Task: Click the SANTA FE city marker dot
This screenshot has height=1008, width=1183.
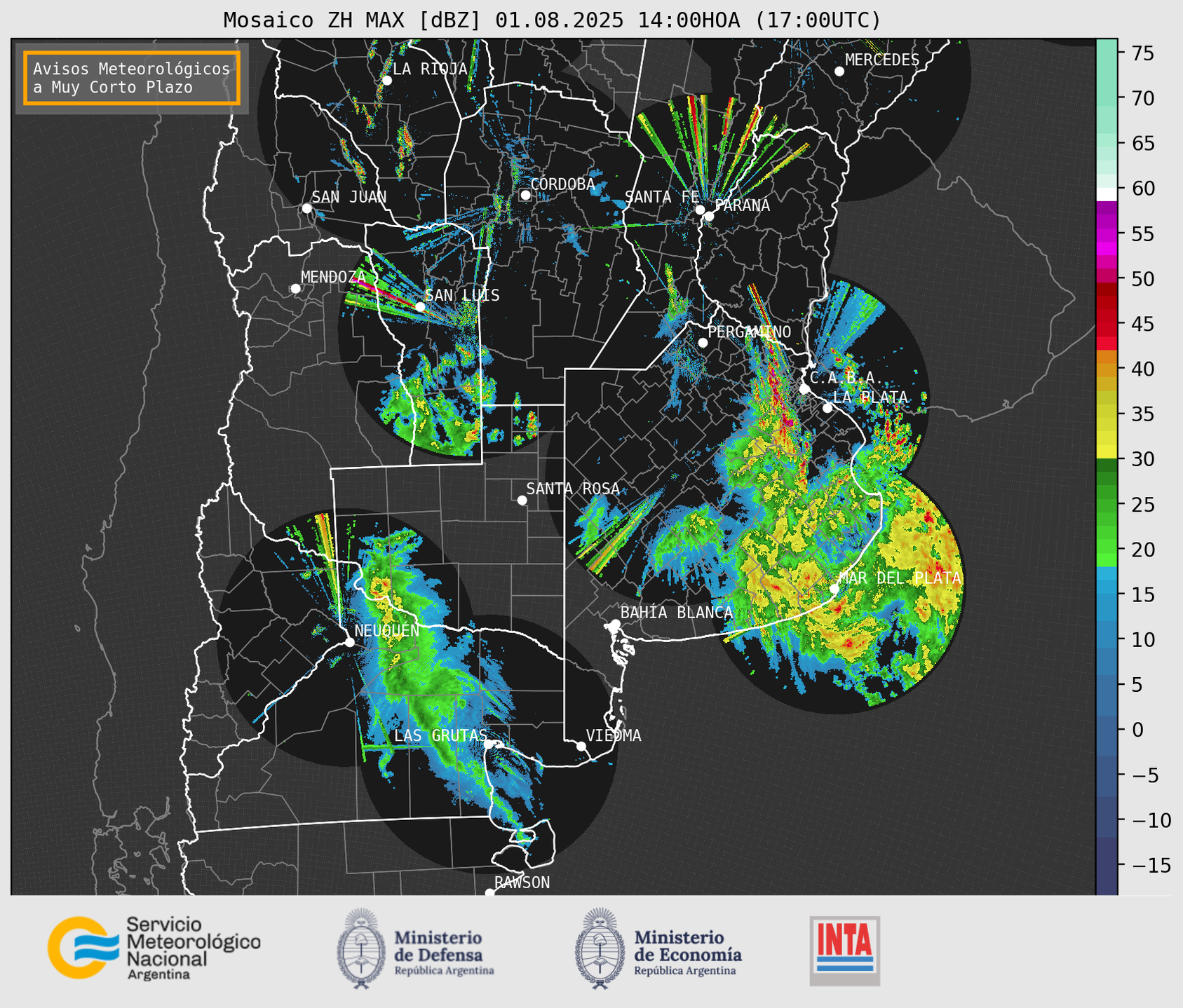Action: [x=700, y=210]
